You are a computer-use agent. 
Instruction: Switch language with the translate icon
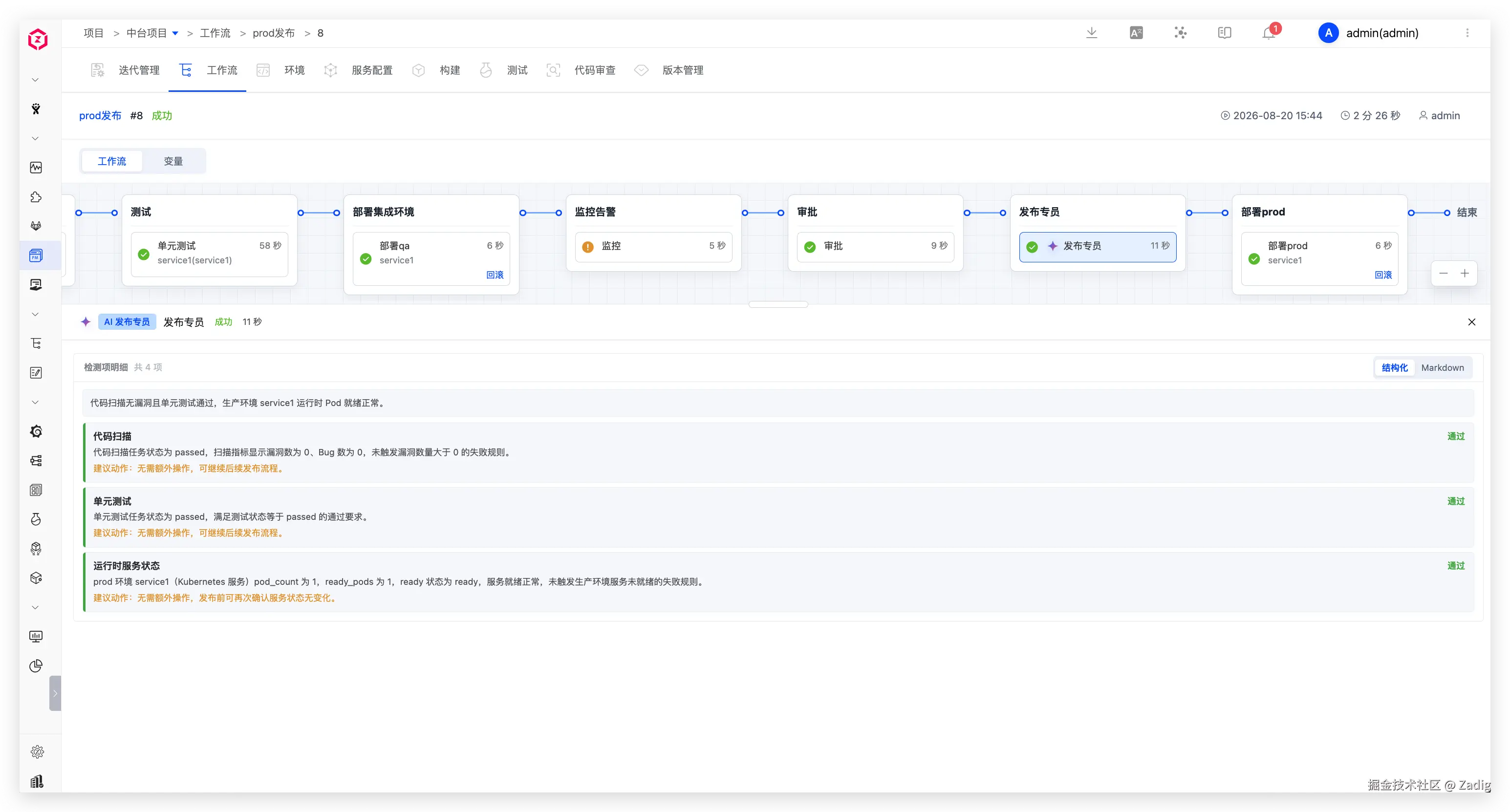pyautogui.click(x=1136, y=33)
